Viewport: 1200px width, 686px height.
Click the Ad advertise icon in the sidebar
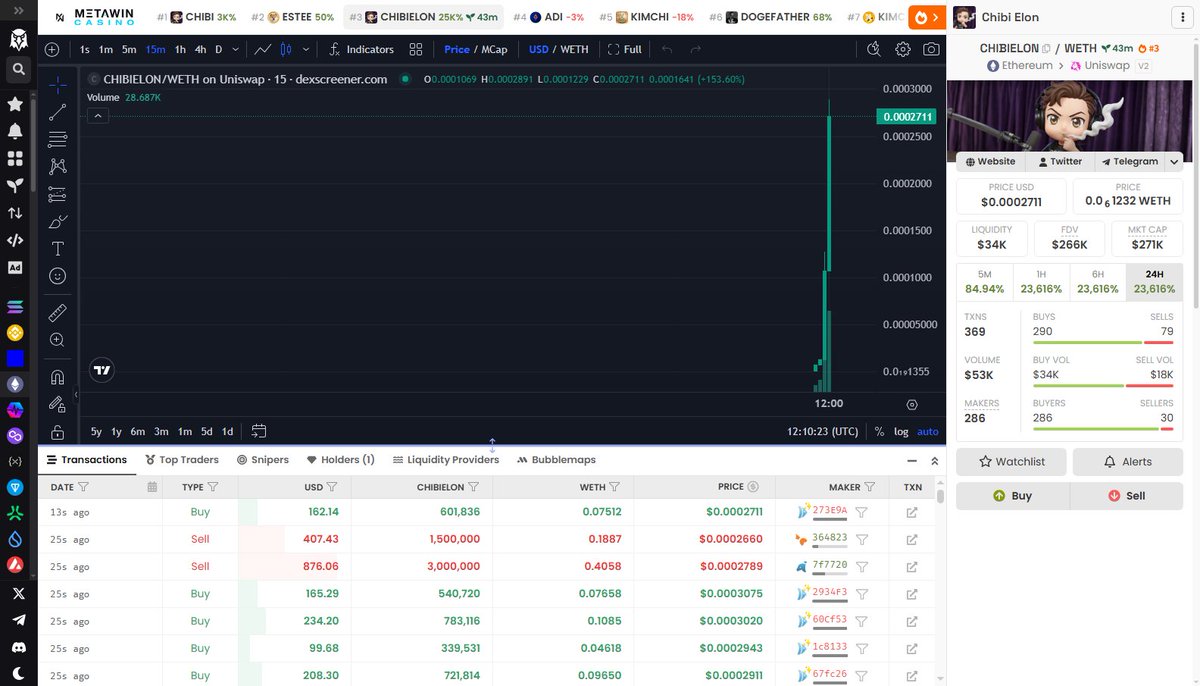(x=15, y=267)
